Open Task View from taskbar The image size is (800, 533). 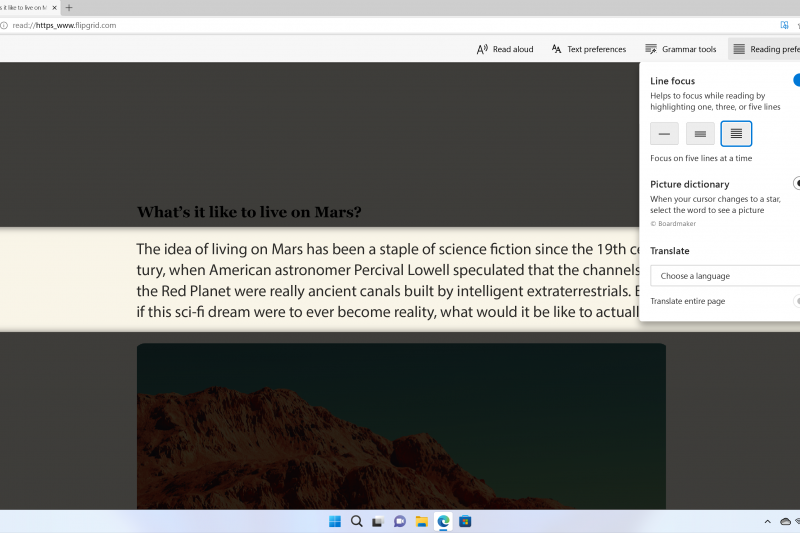tap(378, 521)
